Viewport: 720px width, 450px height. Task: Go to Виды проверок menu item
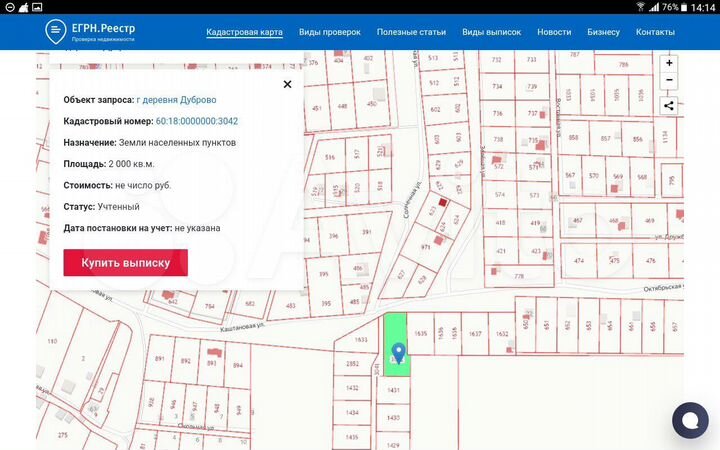(x=329, y=32)
